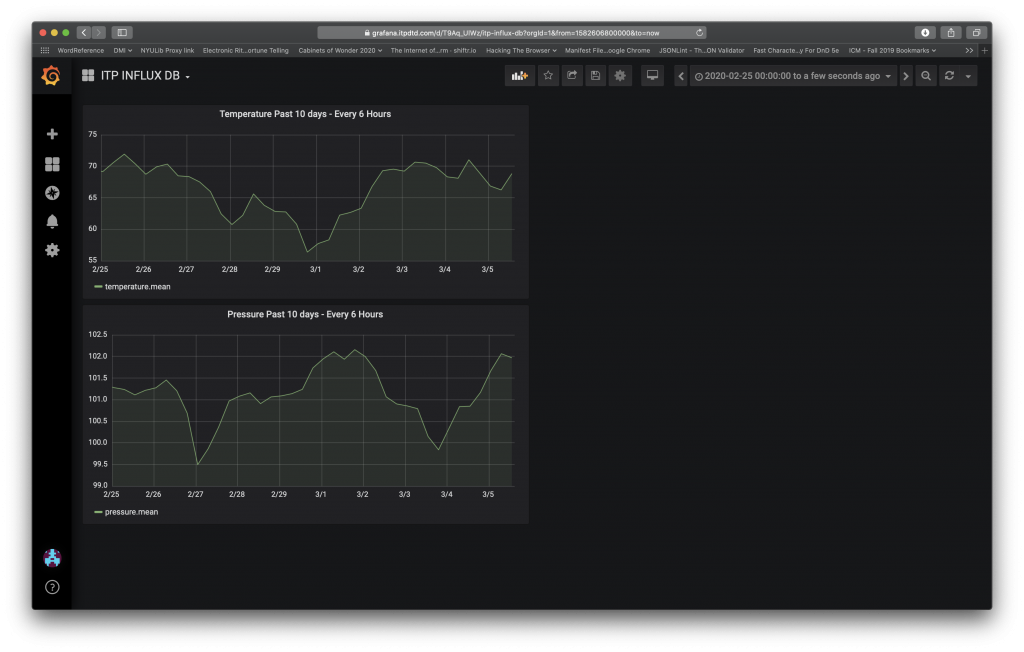Image resolution: width=1024 pixels, height=652 pixels.
Task: Expand the refresh interval dropdown arrow
Action: (x=968, y=76)
